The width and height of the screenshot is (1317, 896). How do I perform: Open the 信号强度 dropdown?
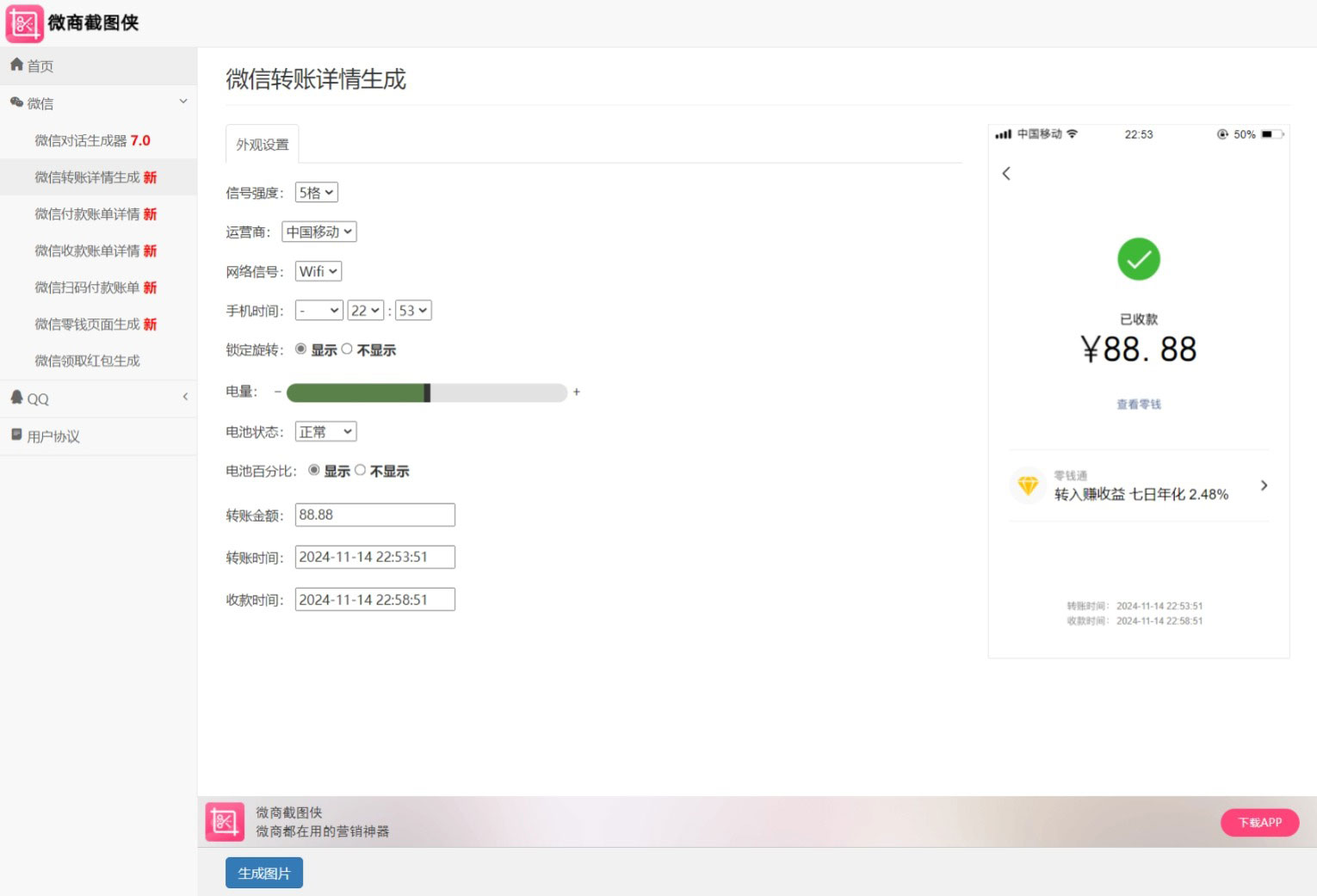316,193
